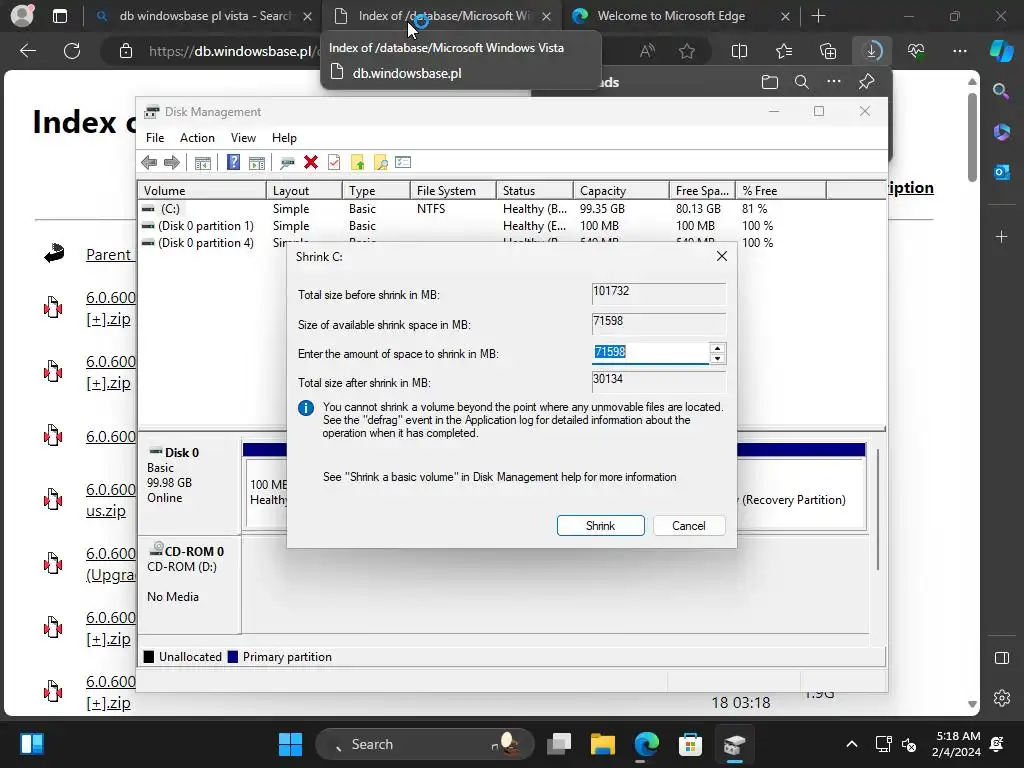The image size is (1024, 768).
Task: Switch to the db windowsbase pl vista search tab
Action: (x=204, y=16)
